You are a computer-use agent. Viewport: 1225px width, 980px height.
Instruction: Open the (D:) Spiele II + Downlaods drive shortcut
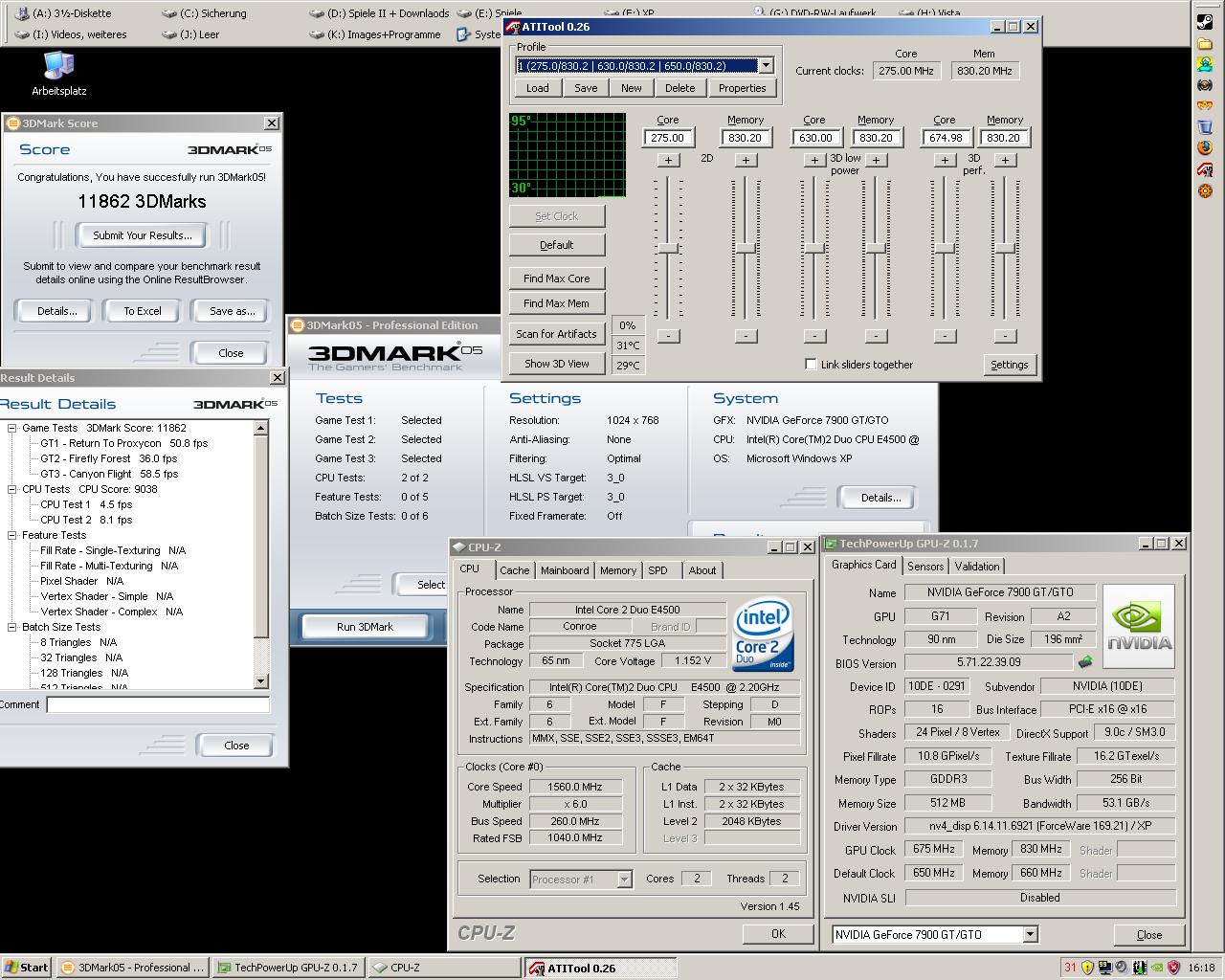(380, 13)
